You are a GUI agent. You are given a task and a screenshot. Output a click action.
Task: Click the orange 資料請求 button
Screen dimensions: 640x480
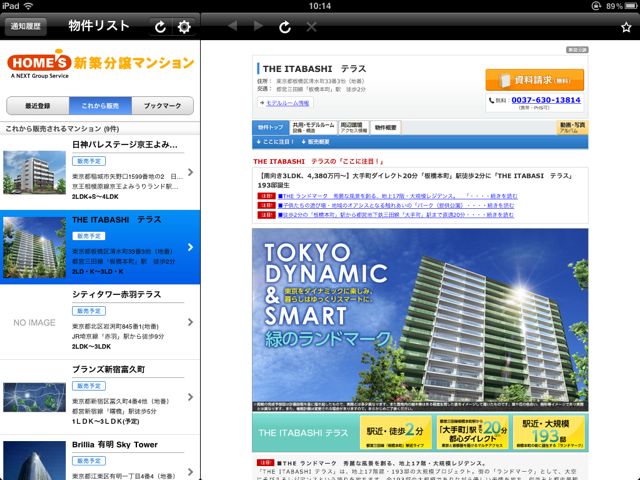pos(535,80)
